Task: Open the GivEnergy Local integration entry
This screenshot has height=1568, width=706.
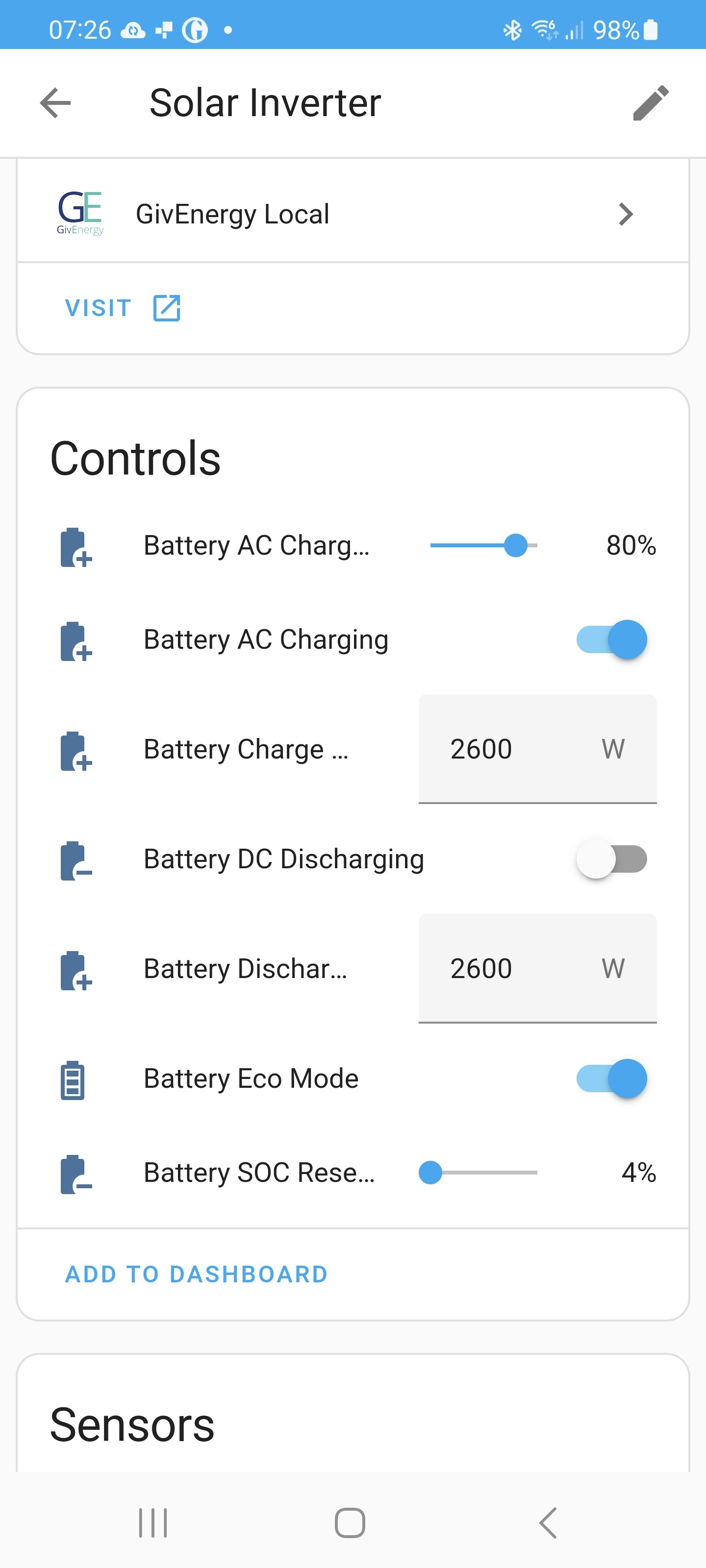Action: pyautogui.click(x=353, y=214)
